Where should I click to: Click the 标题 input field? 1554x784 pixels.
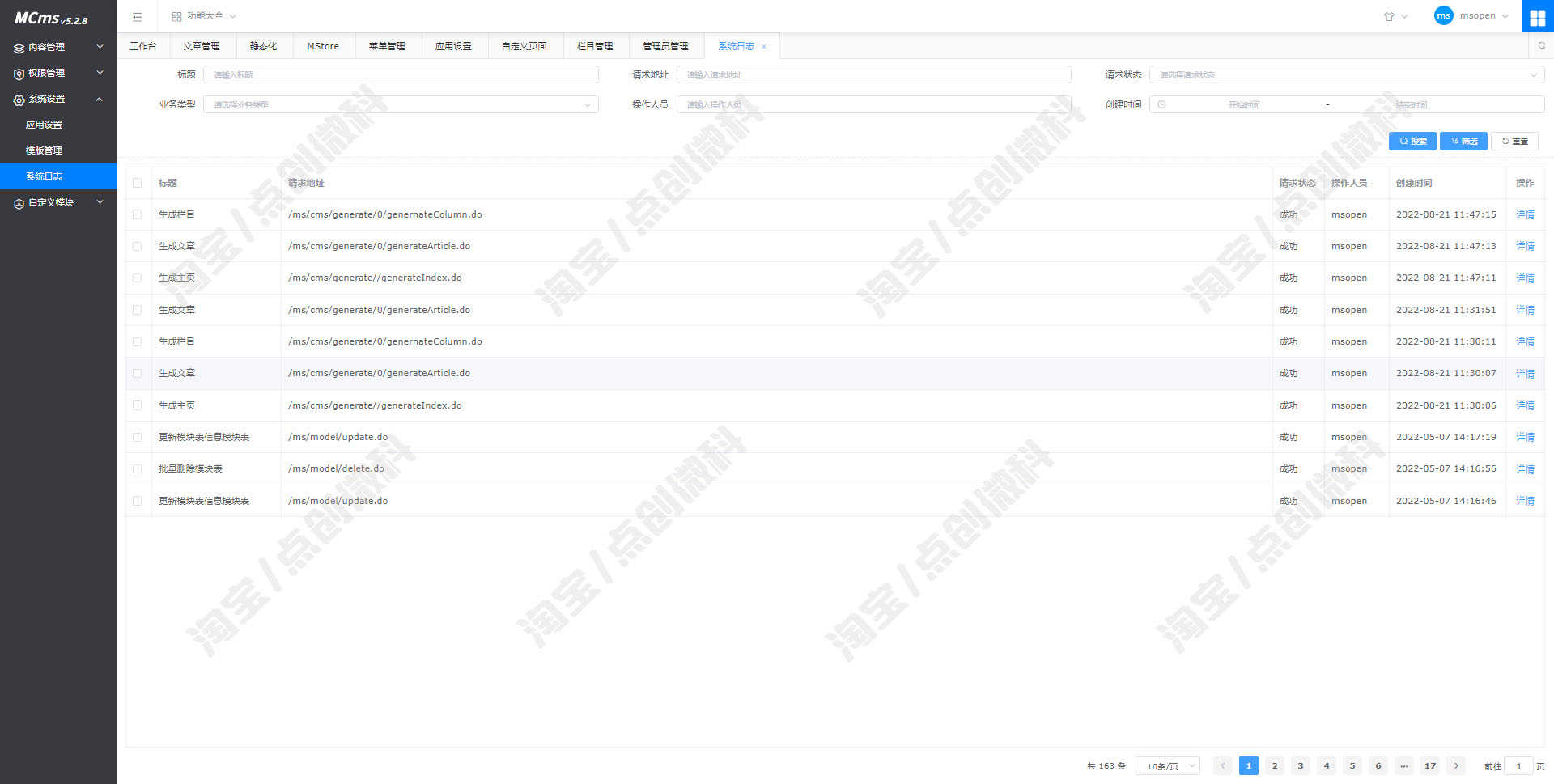[401, 74]
